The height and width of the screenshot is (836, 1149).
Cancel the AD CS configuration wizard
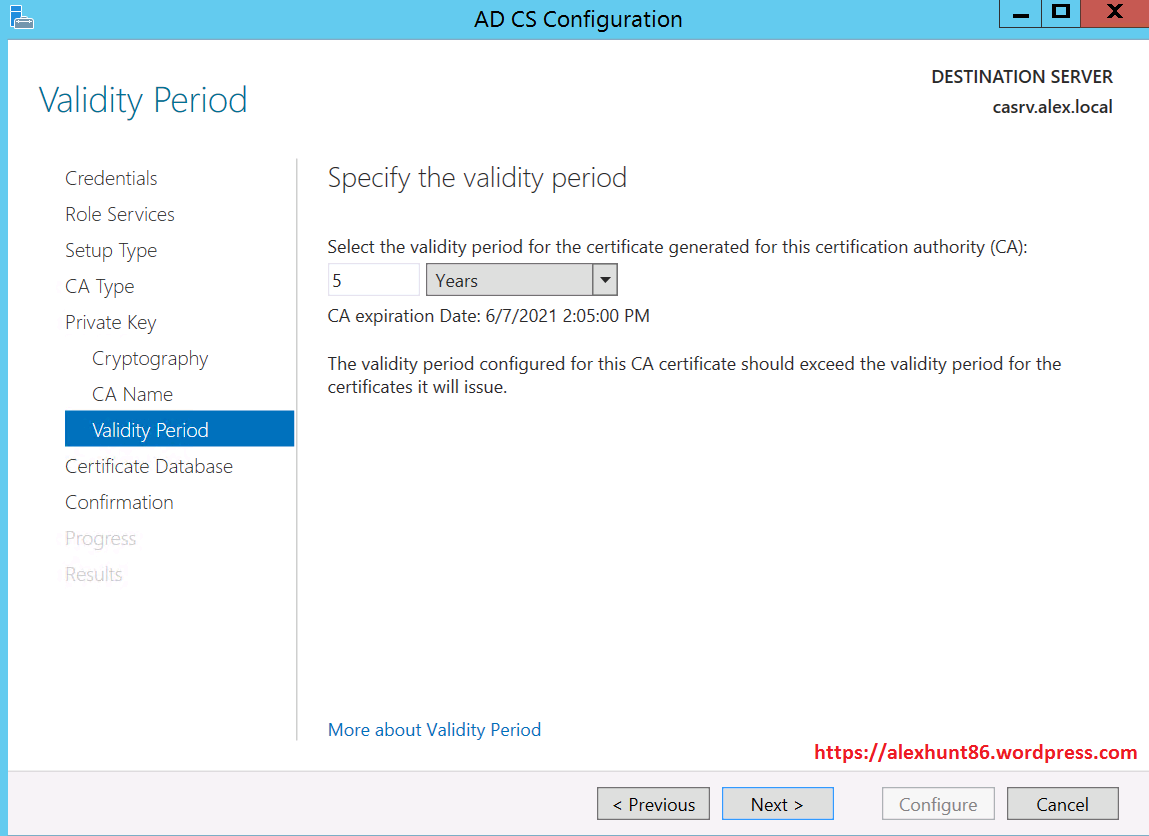point(1062,804)
